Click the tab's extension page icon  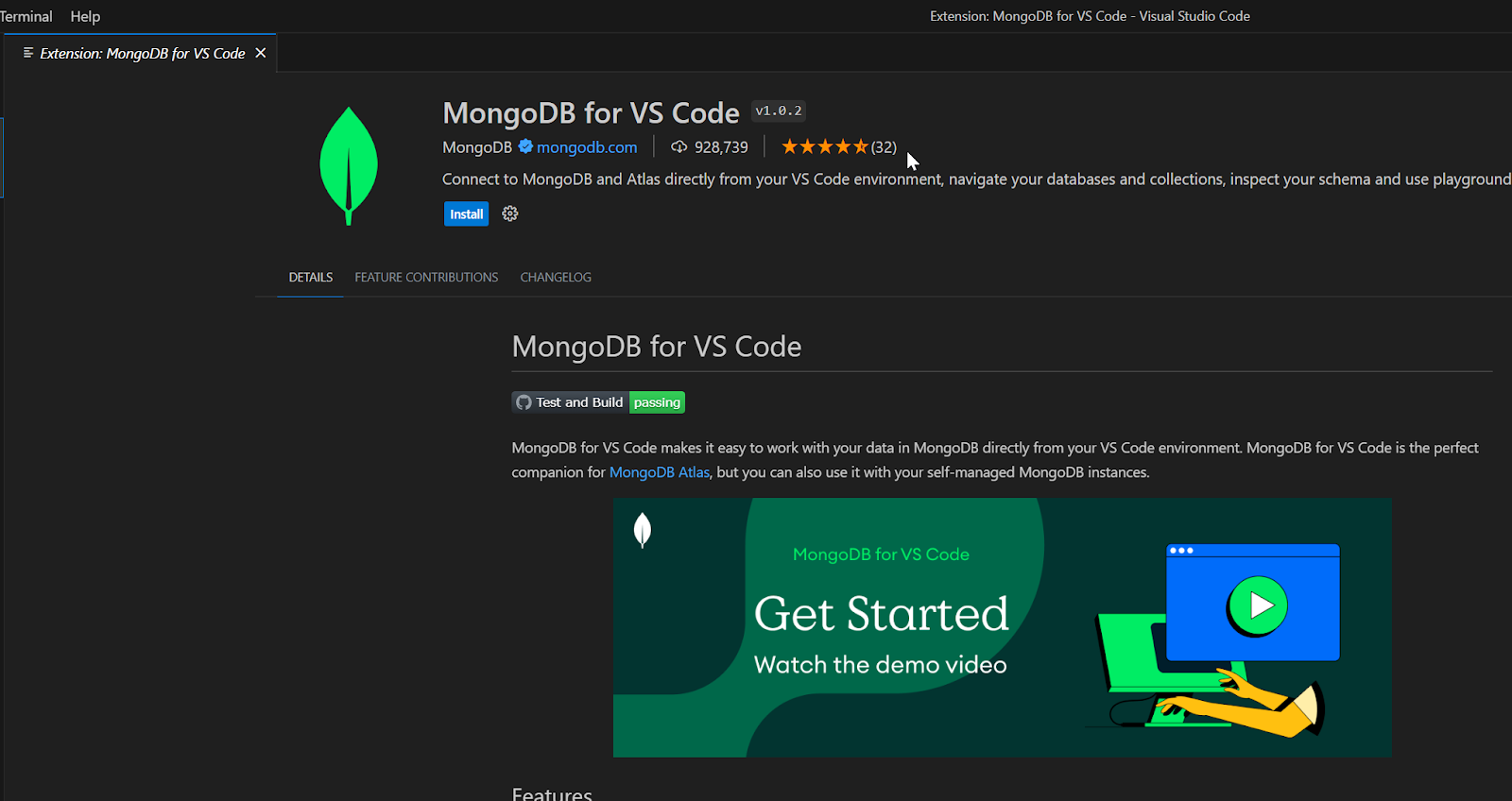[x=28, y=53]
